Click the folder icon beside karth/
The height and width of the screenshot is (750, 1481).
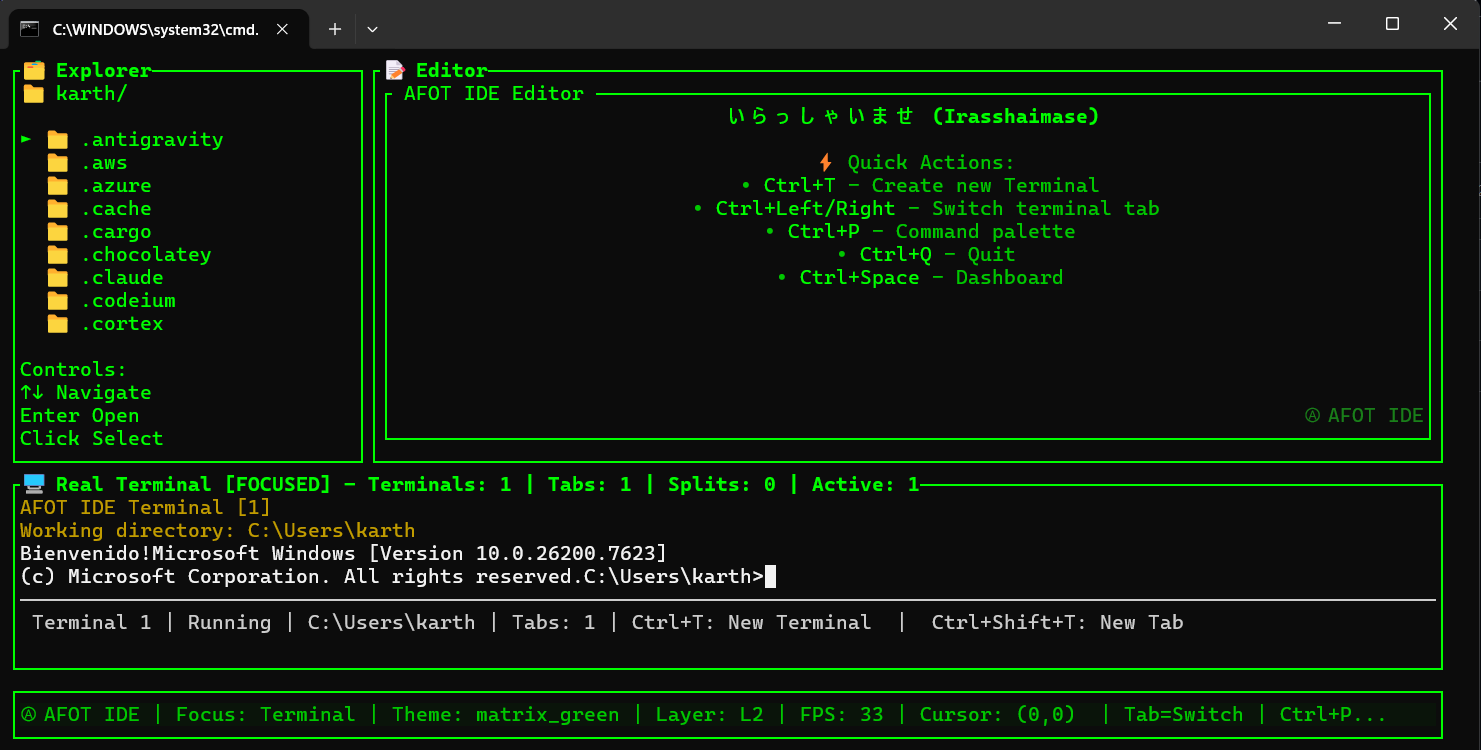point(32,93)
